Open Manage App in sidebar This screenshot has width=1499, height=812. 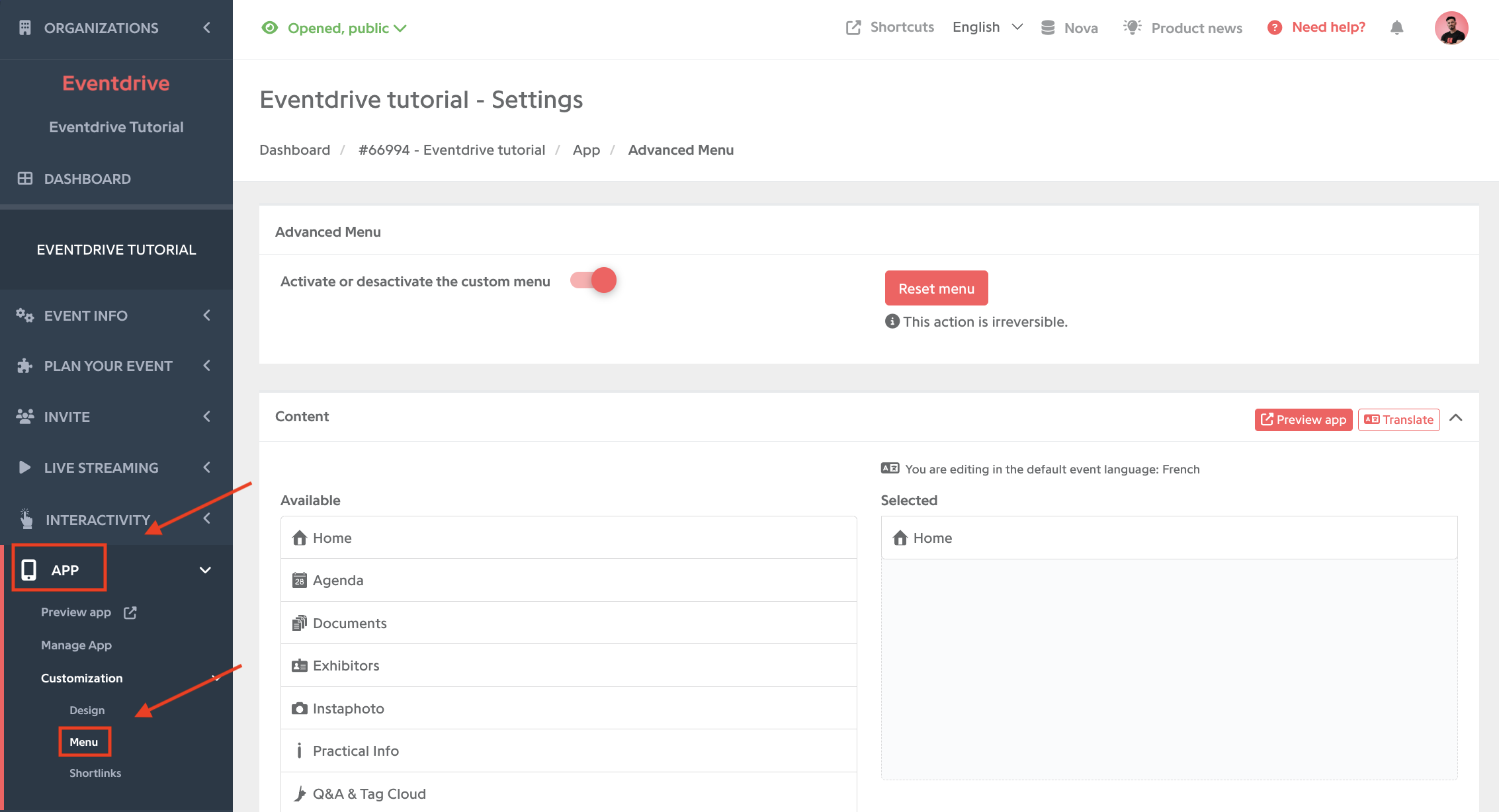pos(76,645)
